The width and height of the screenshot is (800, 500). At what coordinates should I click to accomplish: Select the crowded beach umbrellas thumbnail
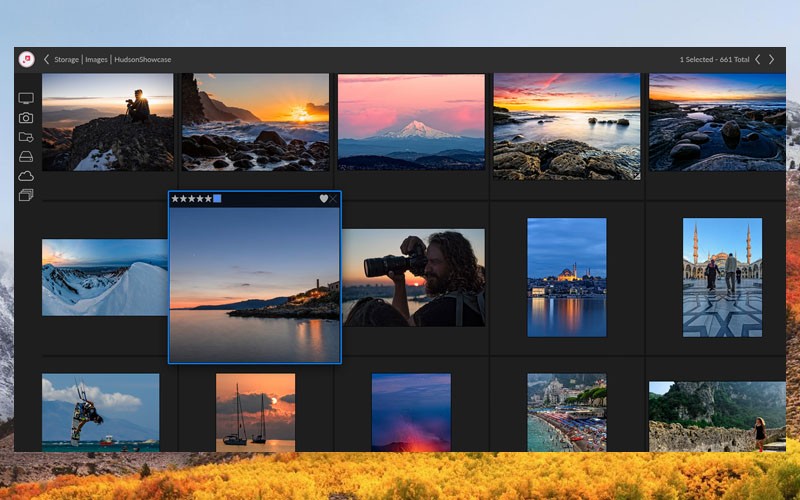tap(567, 412)
